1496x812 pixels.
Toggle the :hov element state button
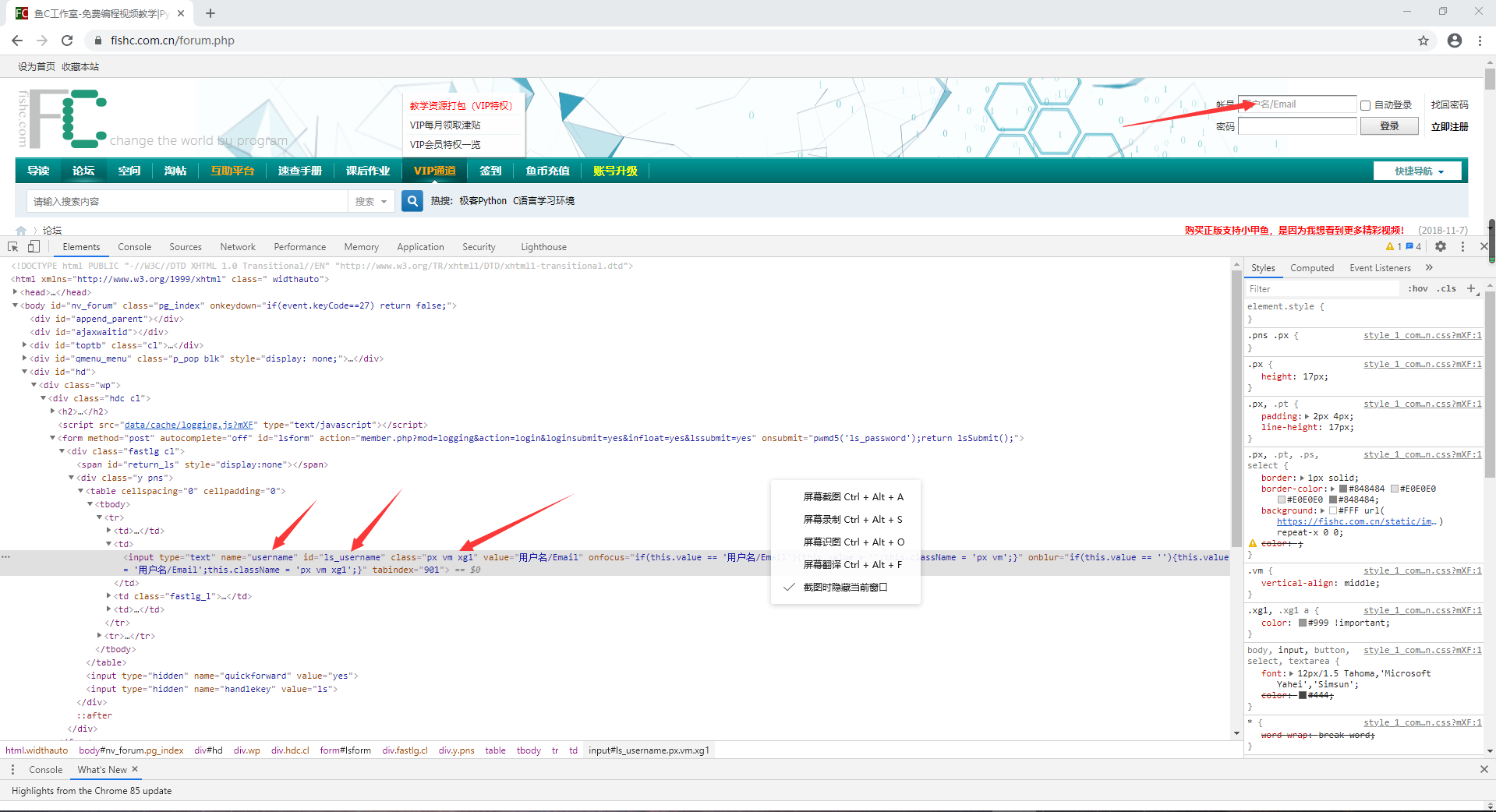[1417, 288]
